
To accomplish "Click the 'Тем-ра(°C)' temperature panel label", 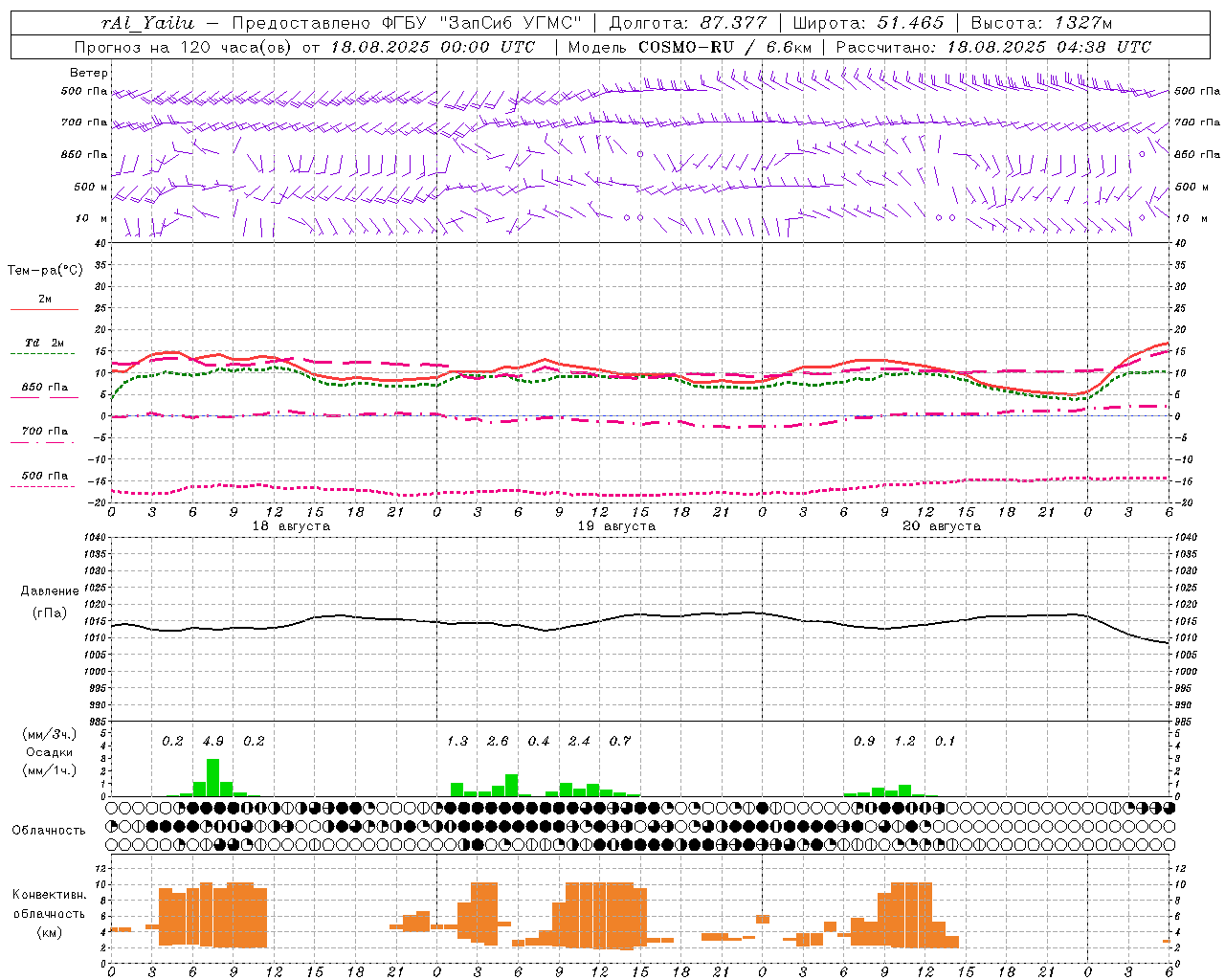I will click(45, 270).
